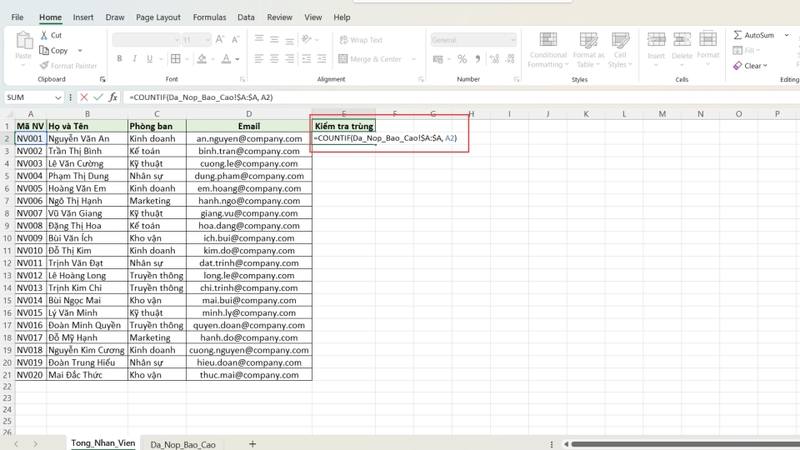Image resolution: width=800 pixels, height=450 pixels.
Task: Open the Borders tool
Action: (176, 59)
